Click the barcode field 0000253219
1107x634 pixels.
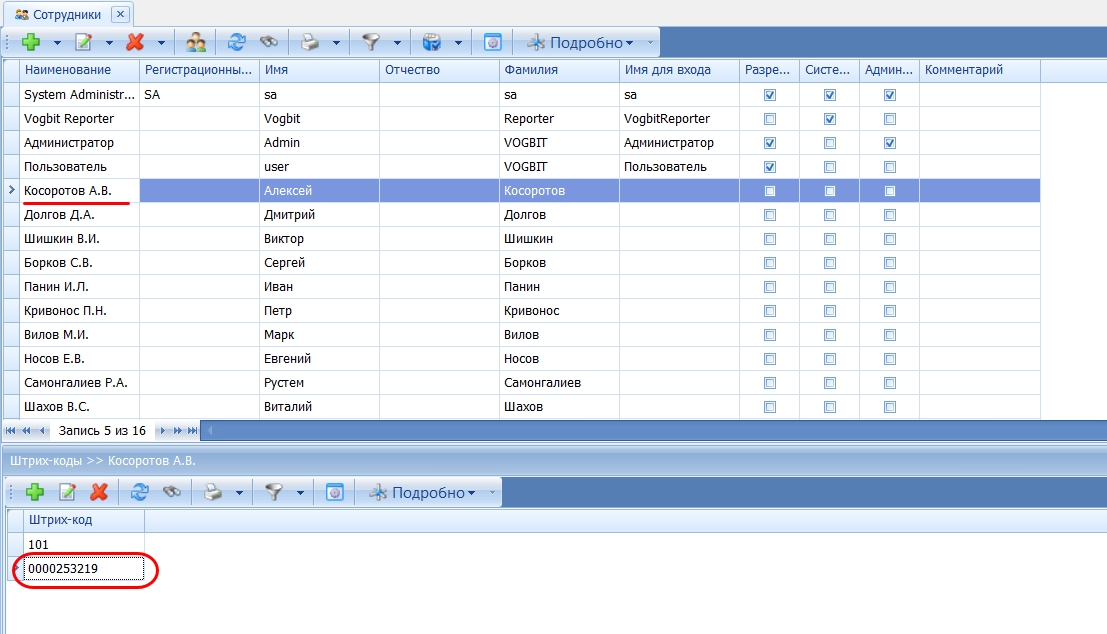[83, 568]
